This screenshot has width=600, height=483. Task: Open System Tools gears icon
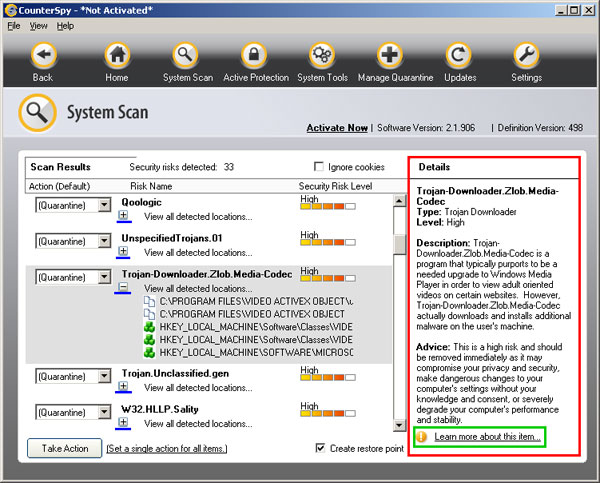322,55
